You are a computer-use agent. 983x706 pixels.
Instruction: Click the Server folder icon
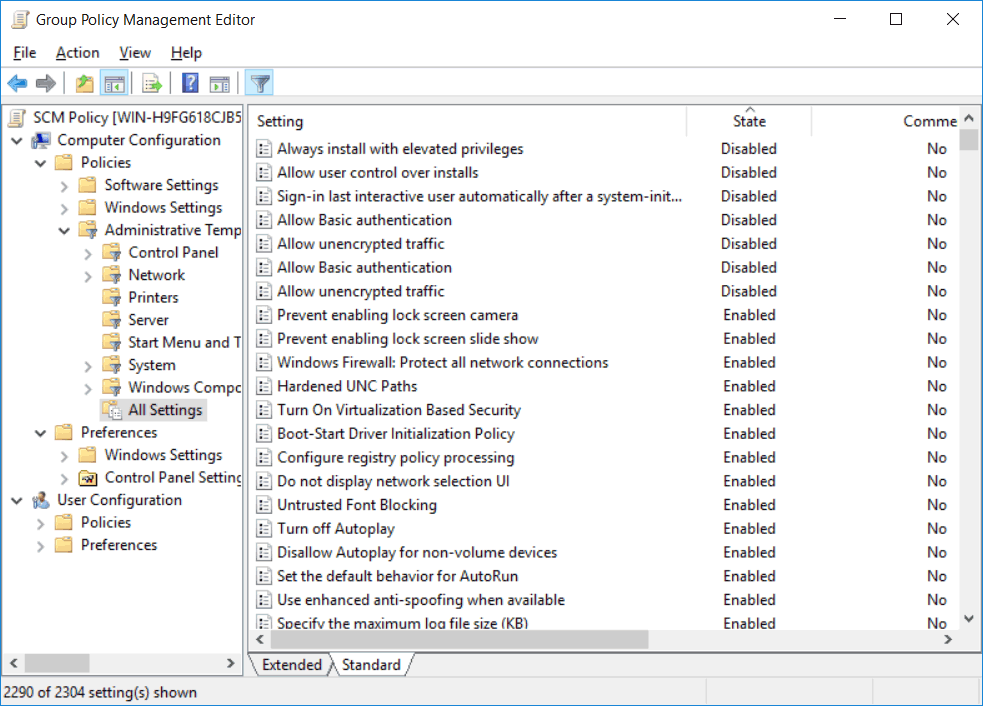click(112, 319)
